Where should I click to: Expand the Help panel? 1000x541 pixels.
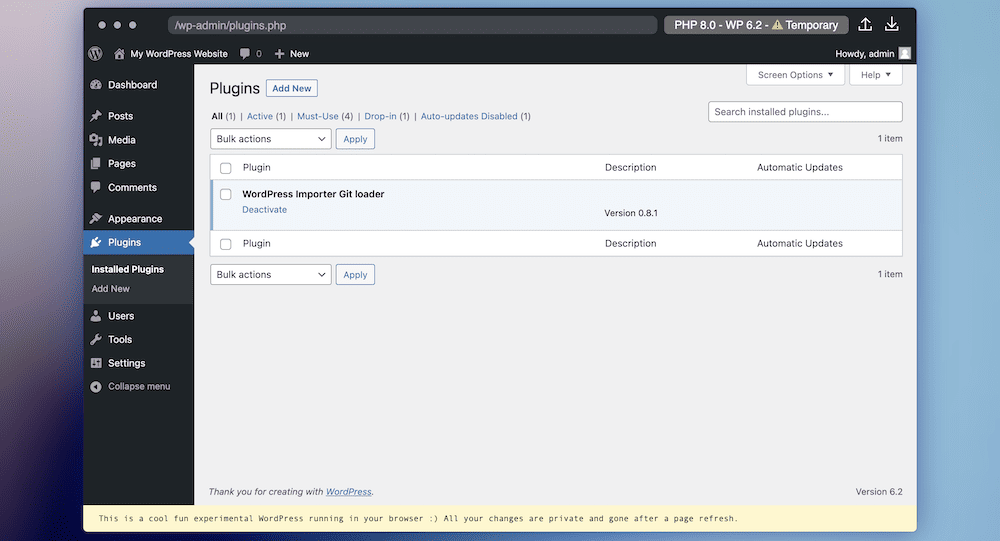click(876, 75)
